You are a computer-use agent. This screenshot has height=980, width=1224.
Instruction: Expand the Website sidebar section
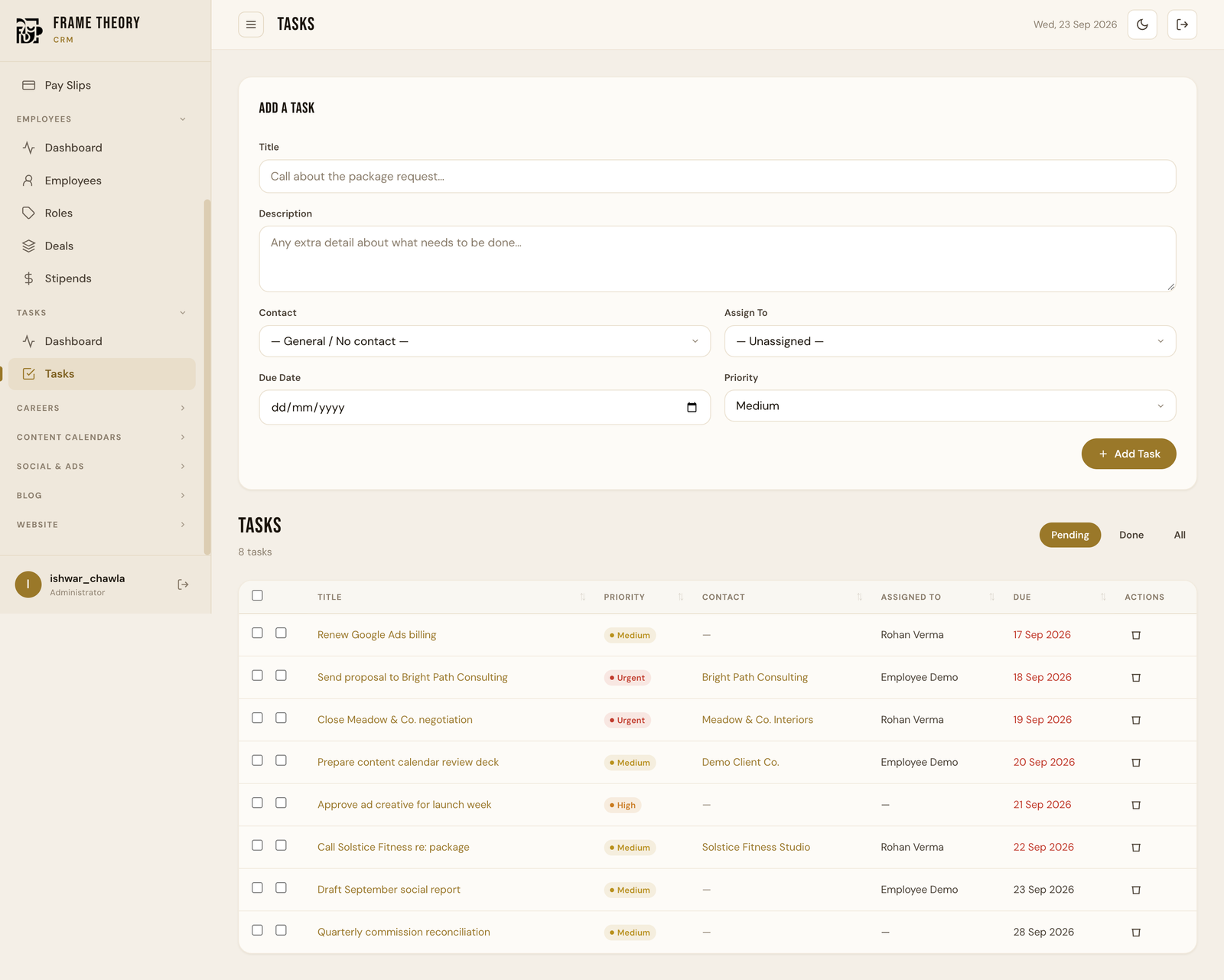(102, 525)
